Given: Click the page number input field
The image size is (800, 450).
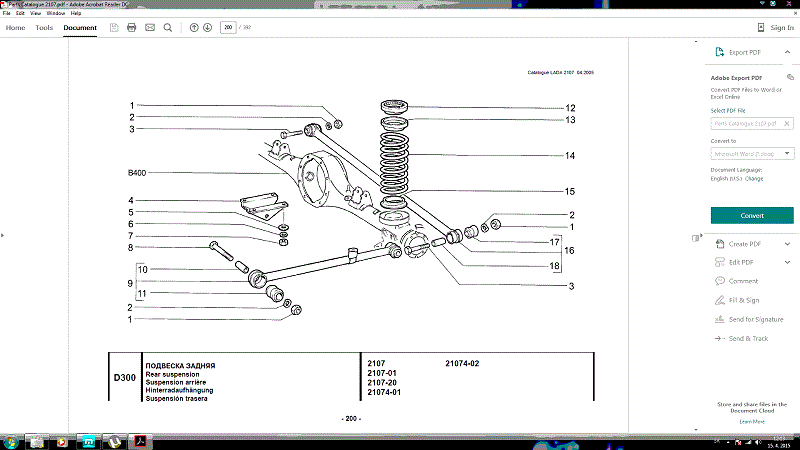Looking at the screenshot, I should pyautogui.click(x=228, y=28).
